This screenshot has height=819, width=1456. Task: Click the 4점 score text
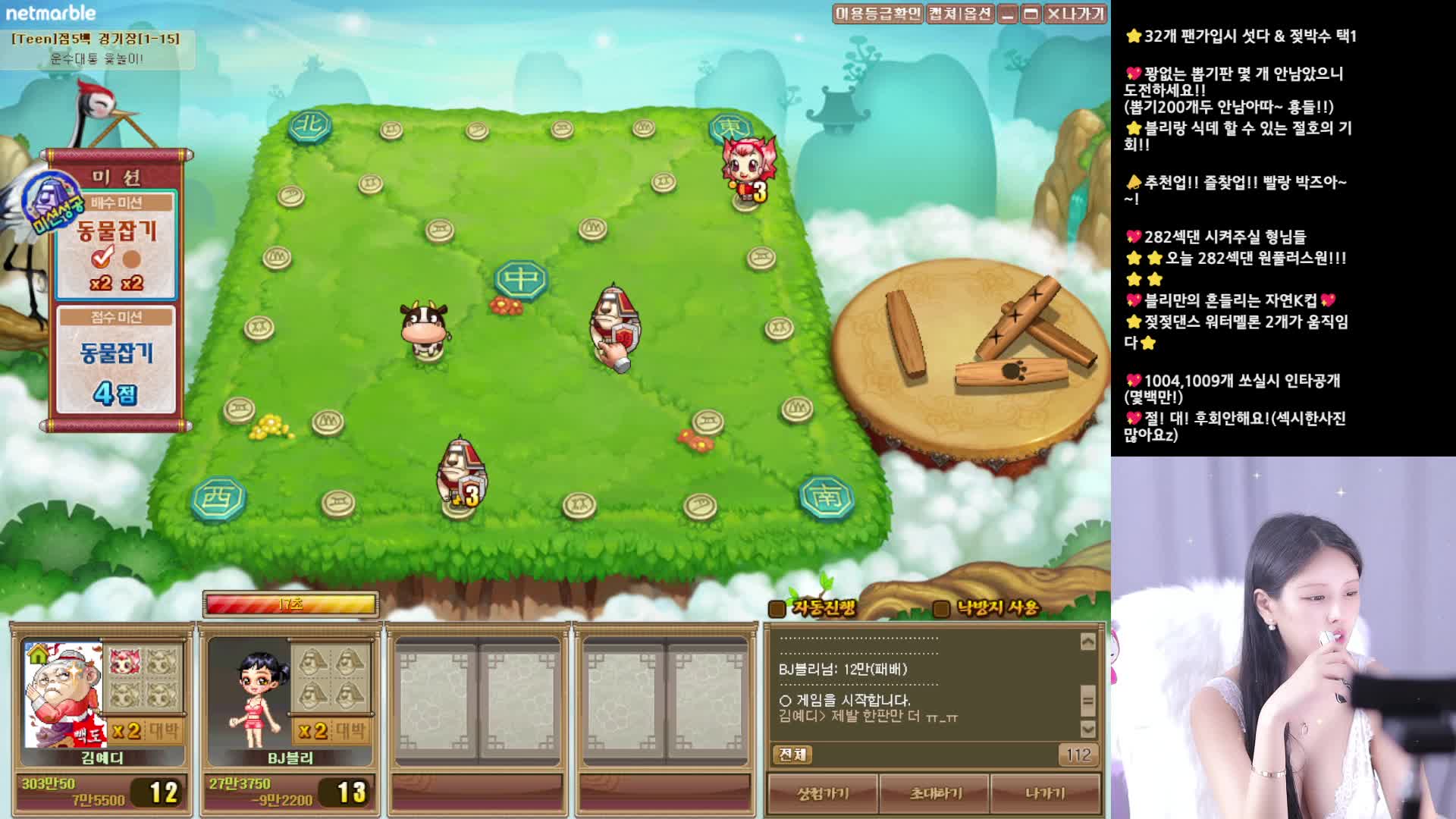point(115,393)
